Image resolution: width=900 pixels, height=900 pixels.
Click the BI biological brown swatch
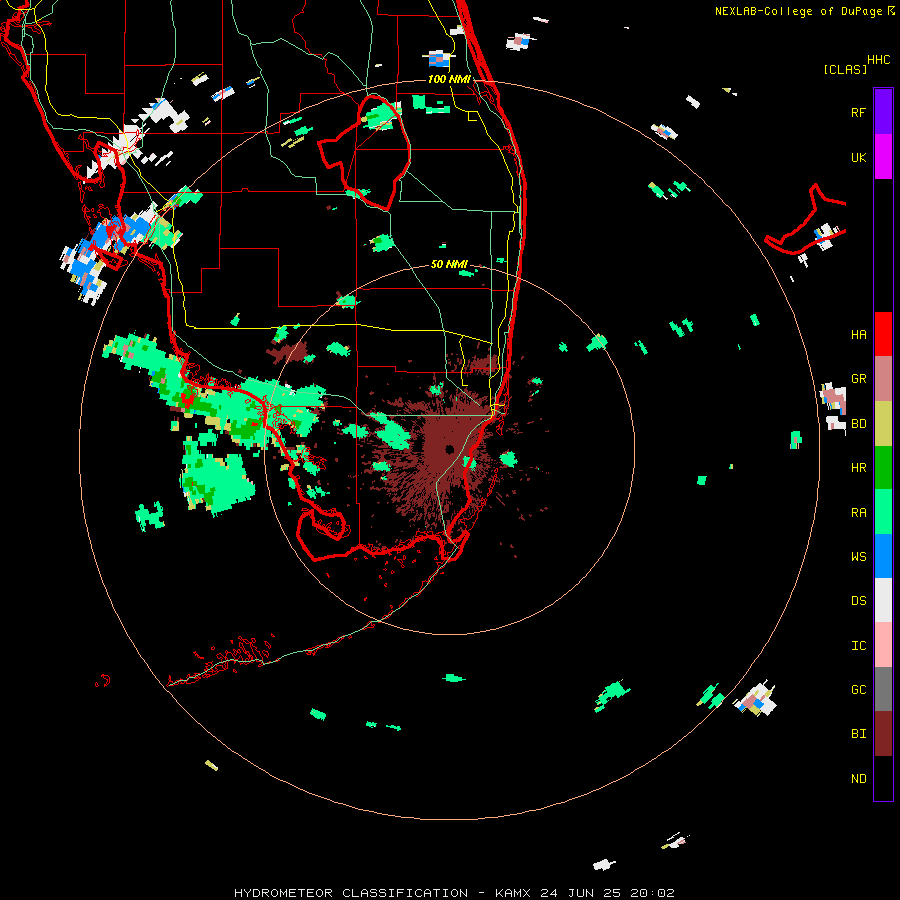tap(883, 734)
